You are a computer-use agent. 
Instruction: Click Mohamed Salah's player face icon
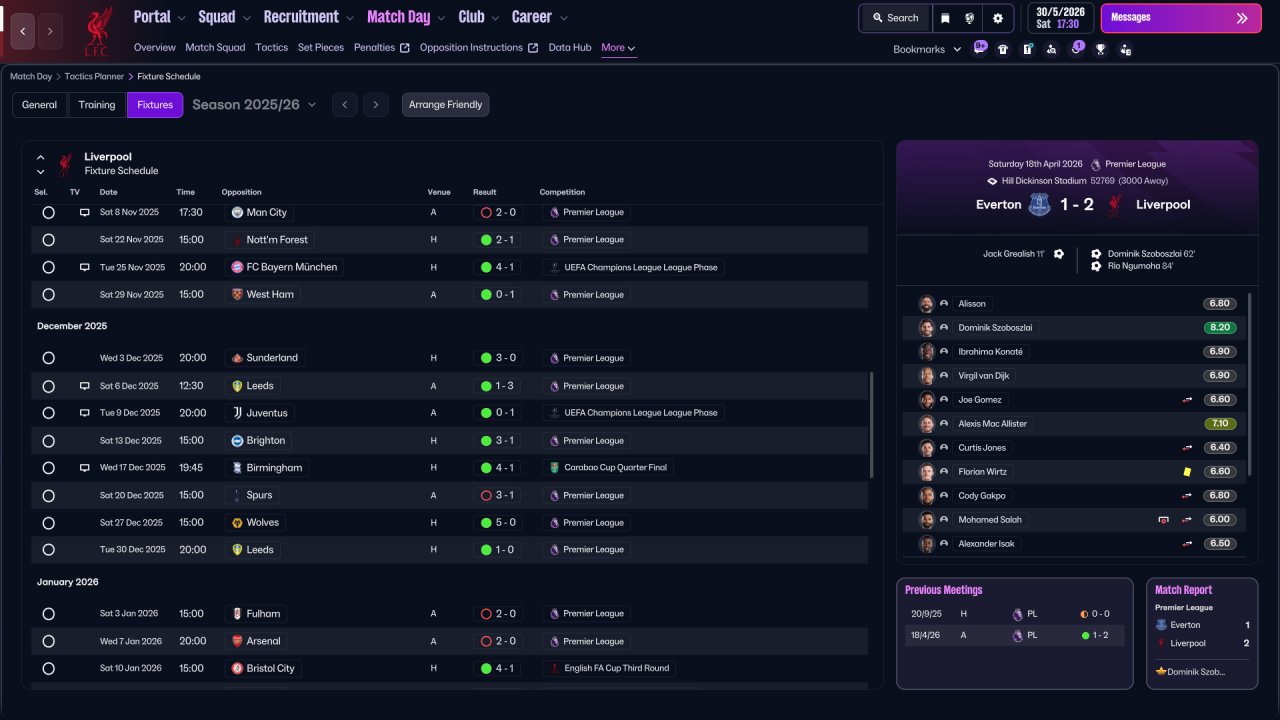[927, 520]
